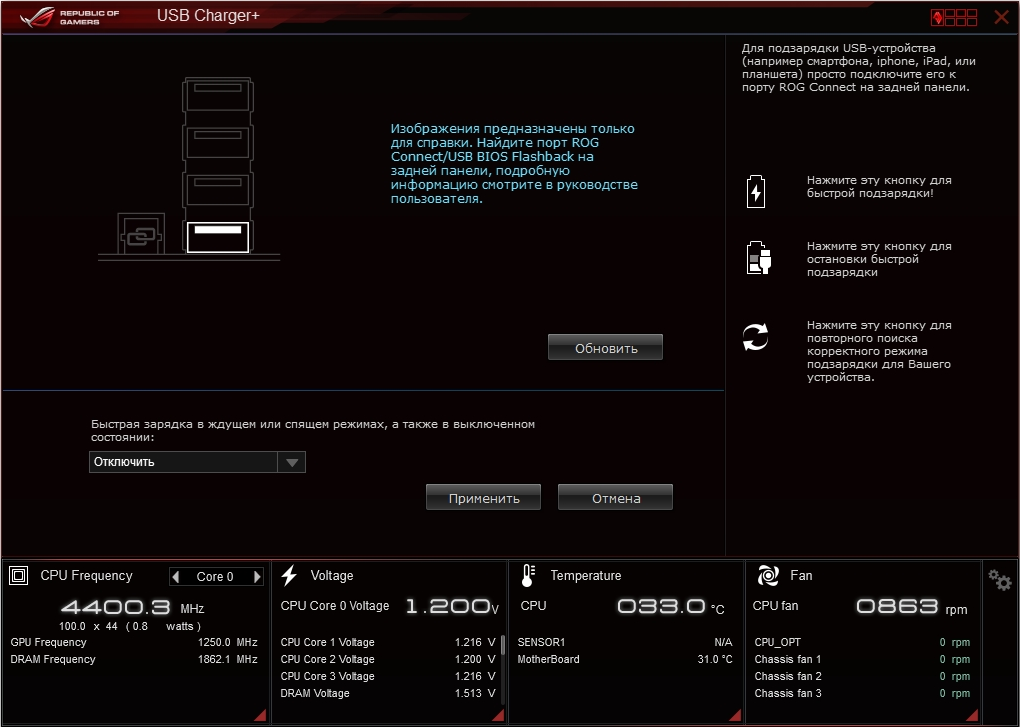Click the GPU Frequency row
This screenshot has height=727, width=1020.
coord(134,642)
